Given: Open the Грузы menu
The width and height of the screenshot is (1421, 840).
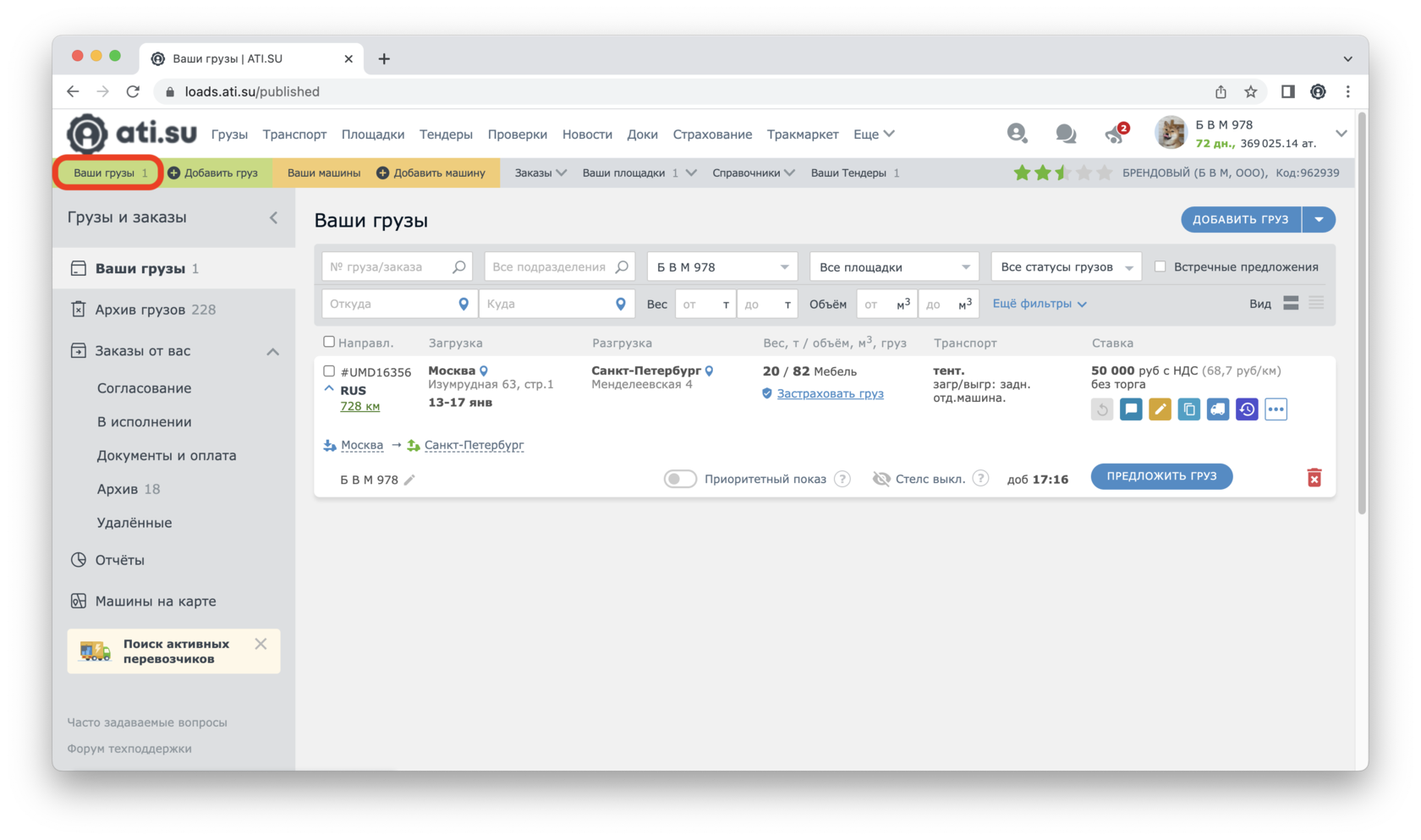Looking at the screenshot, I should tap(229, 134).
